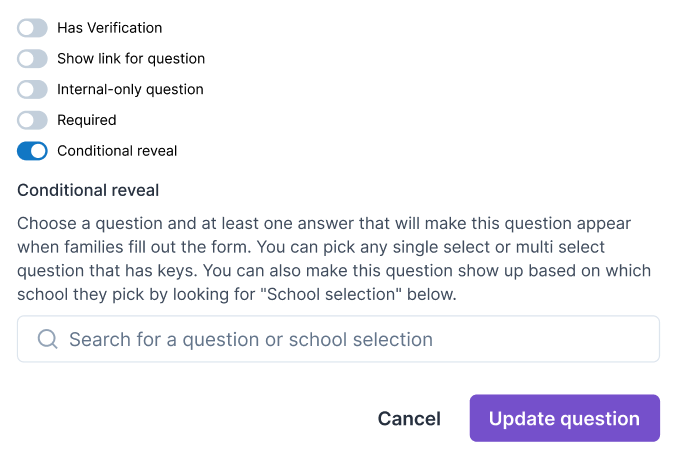Click the magnifying glass search icon
This screenshot has width=676, height=459.
(x=47, y=339)
